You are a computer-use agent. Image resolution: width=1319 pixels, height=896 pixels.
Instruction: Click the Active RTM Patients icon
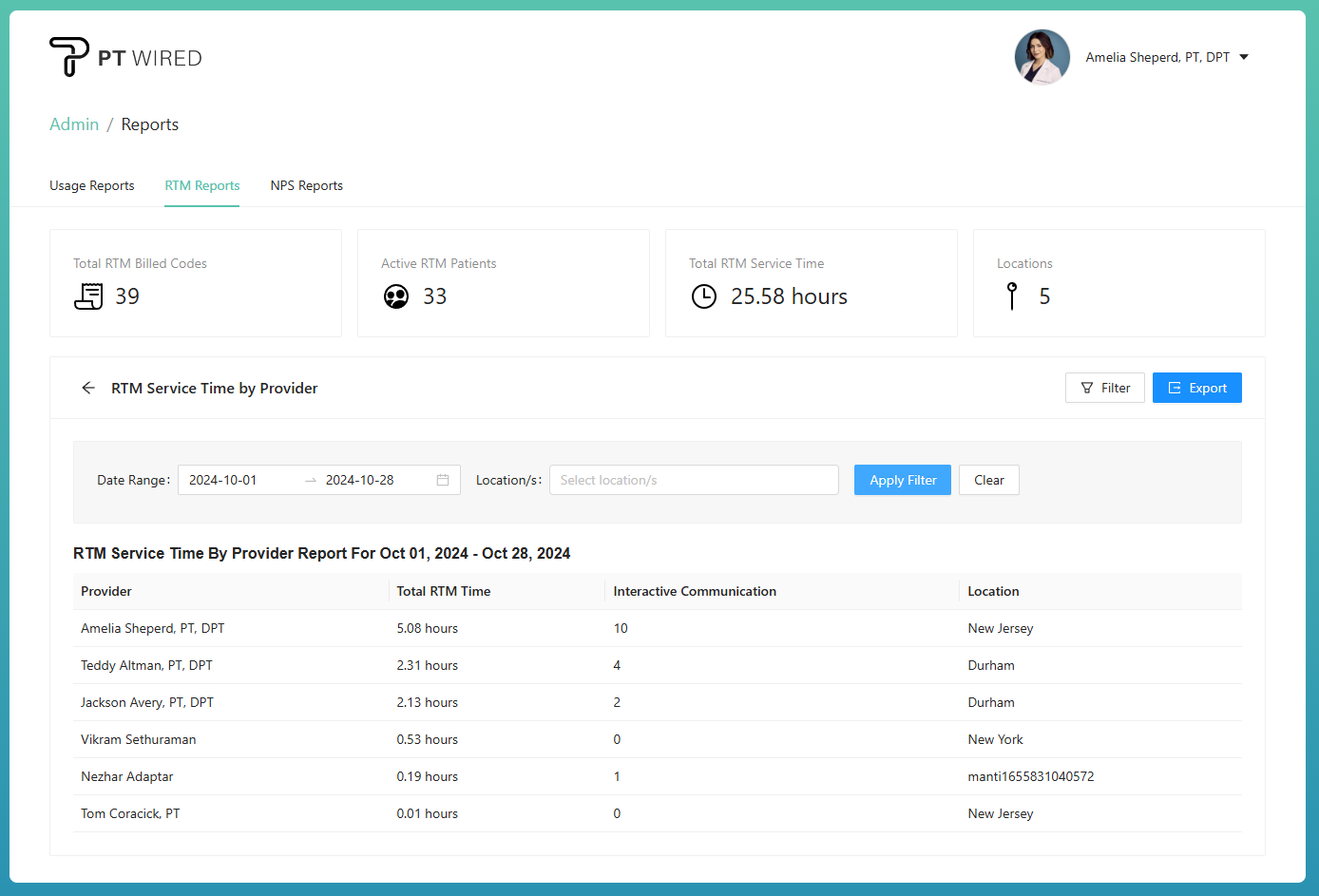396,296
